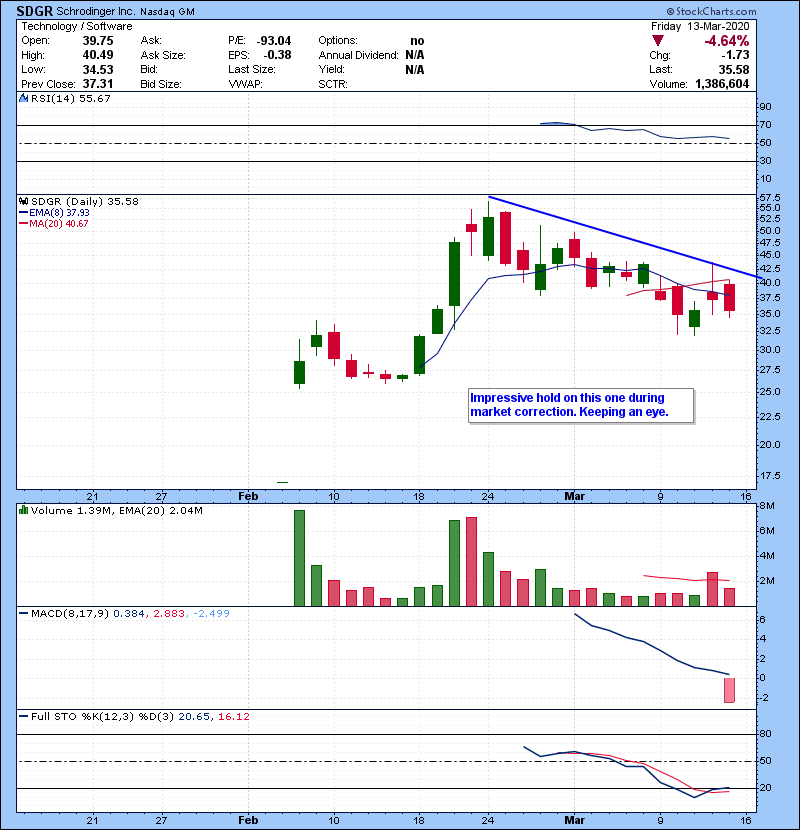Click the -4.64% percent change value
800x830 pixels.
726,41
